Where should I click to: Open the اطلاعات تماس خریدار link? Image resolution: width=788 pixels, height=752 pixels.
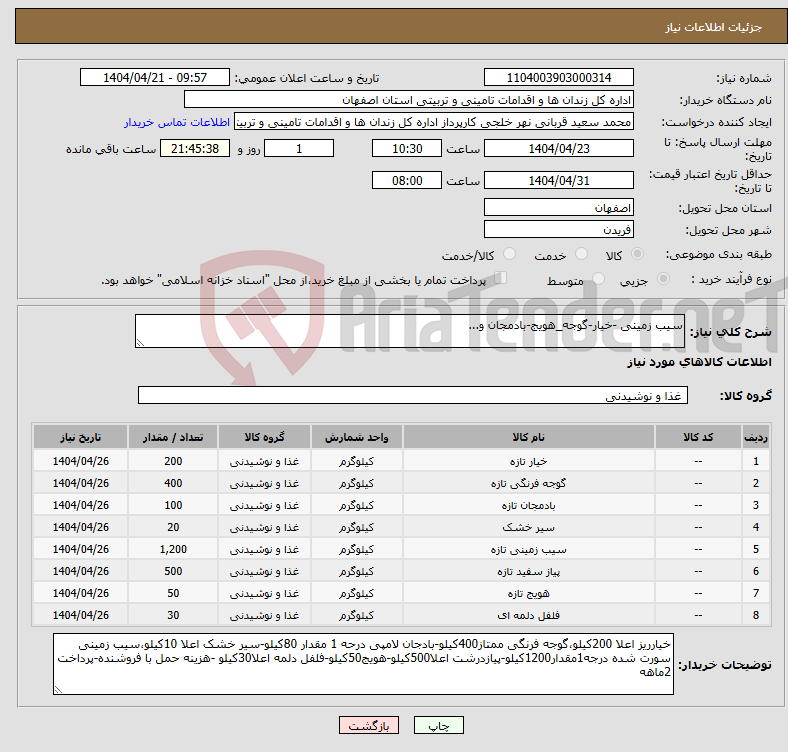(177, 122)
